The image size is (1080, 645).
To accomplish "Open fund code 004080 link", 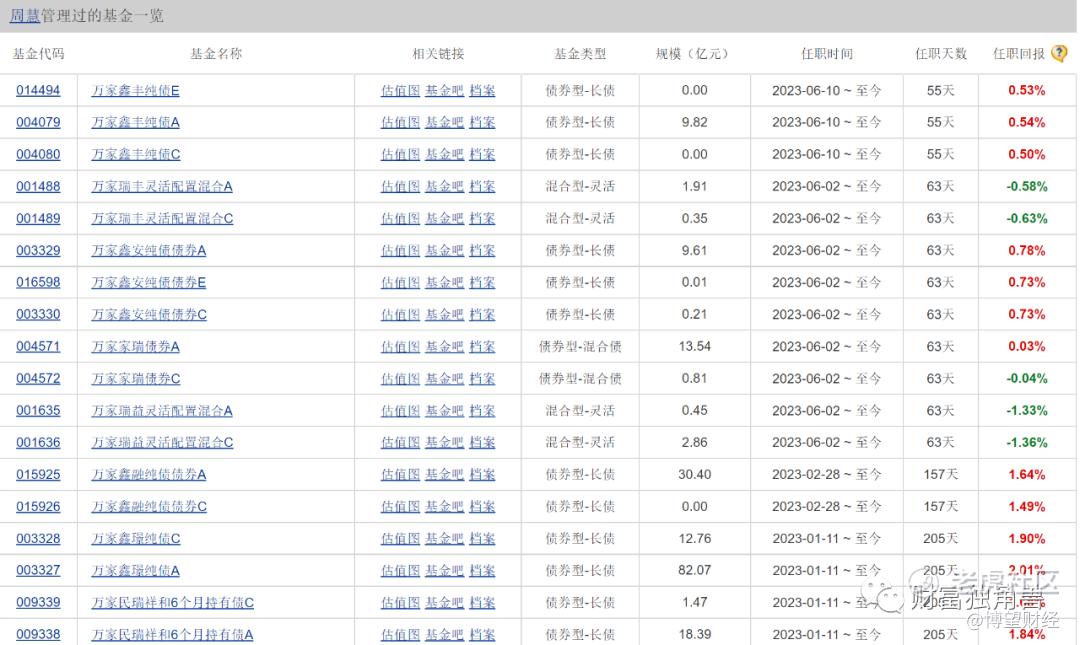I will pyautogui.click(x=38, y=154).
